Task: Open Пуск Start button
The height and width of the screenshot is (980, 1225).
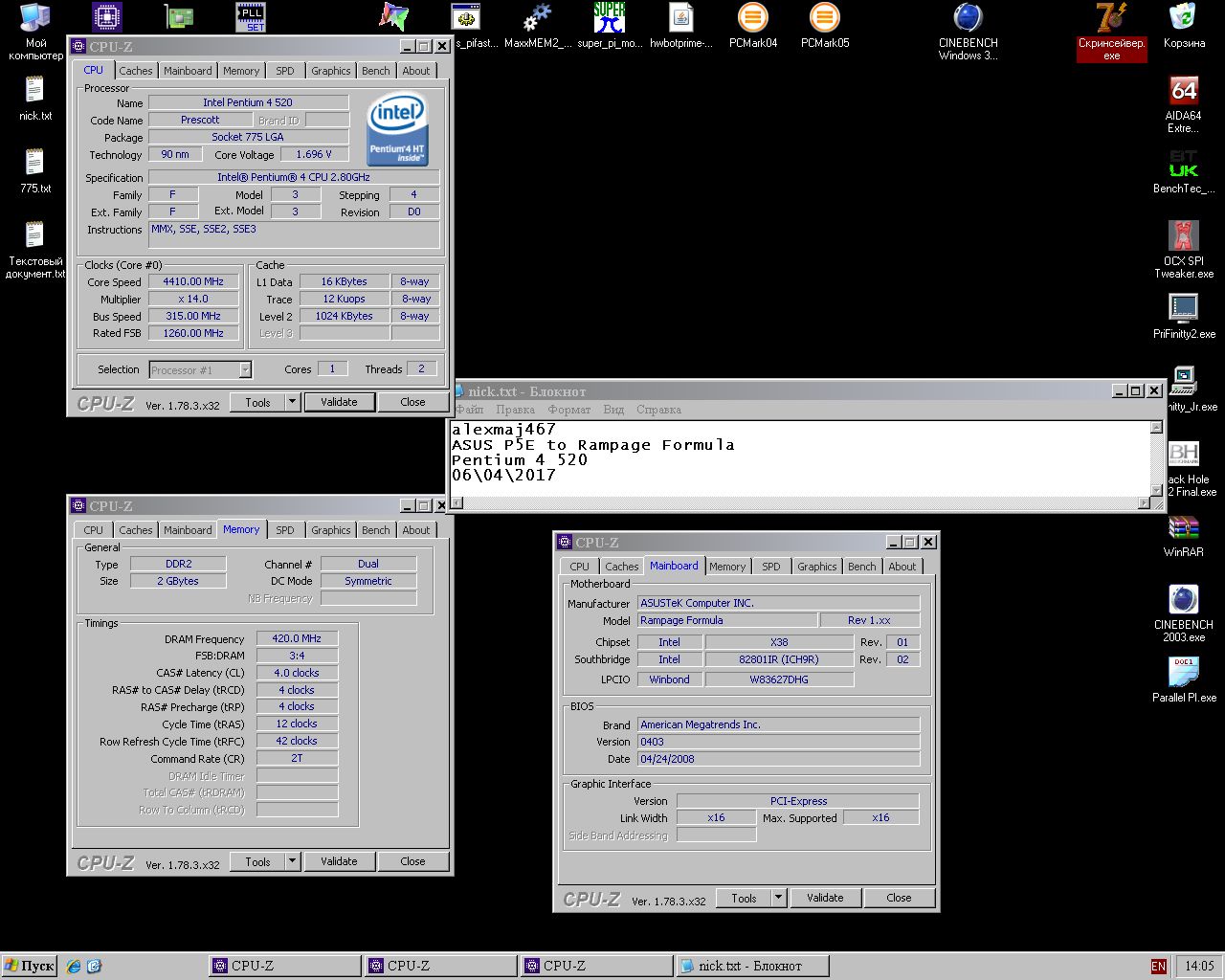Action: click(30, 967)
